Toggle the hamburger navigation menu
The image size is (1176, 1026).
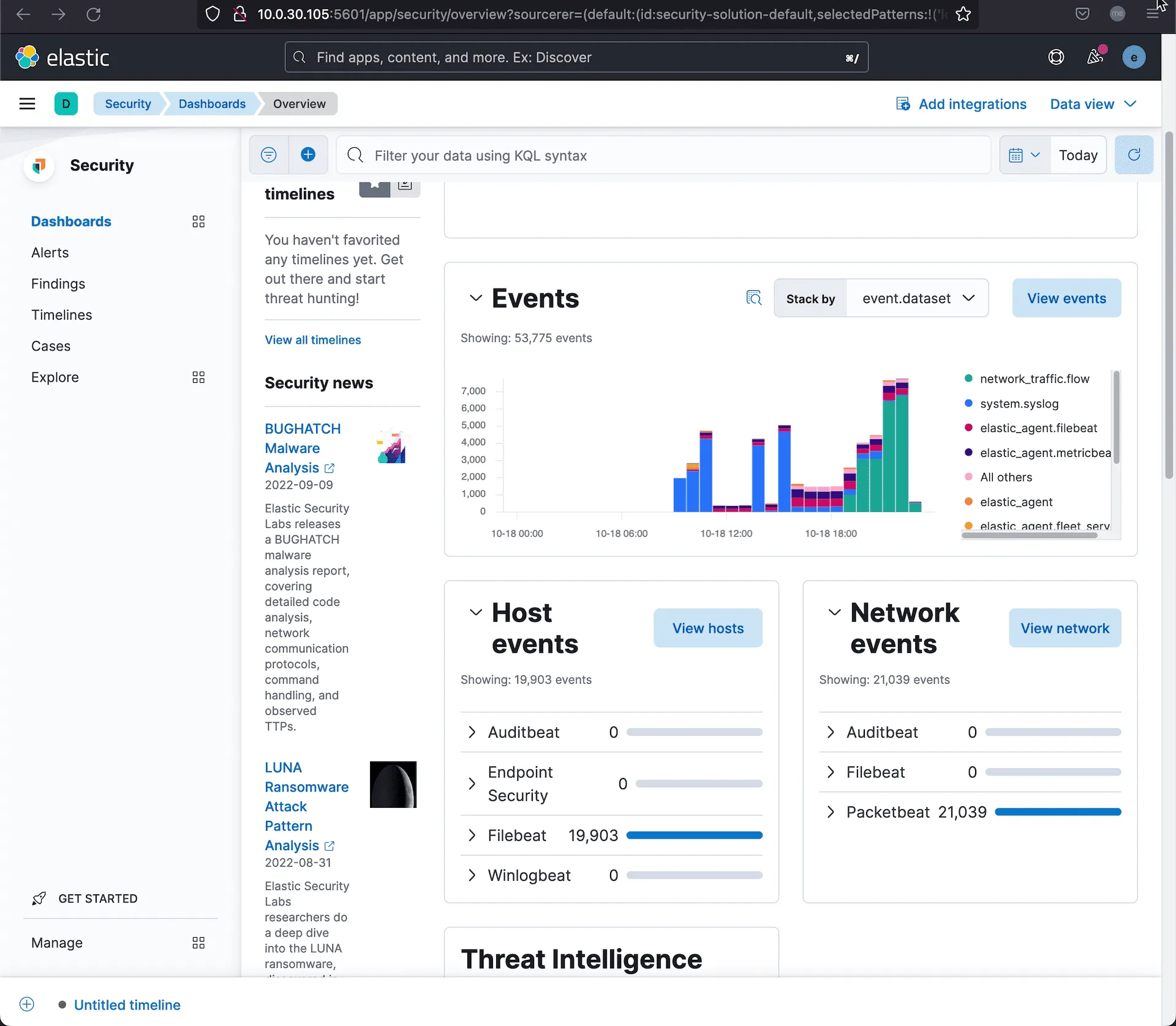(x=27, y=104)
